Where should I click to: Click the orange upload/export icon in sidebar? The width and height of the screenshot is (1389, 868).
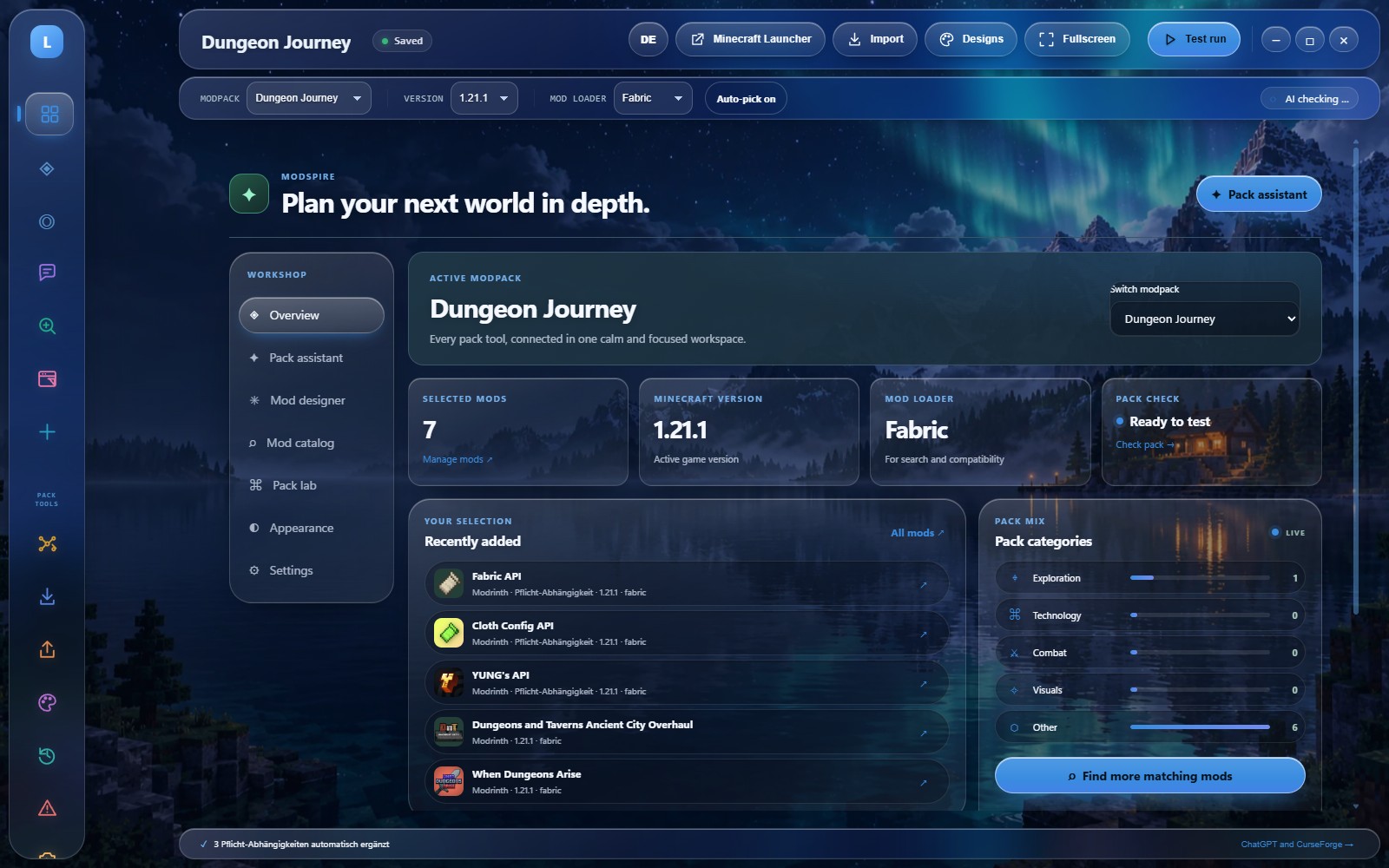(x=48, y=649)
